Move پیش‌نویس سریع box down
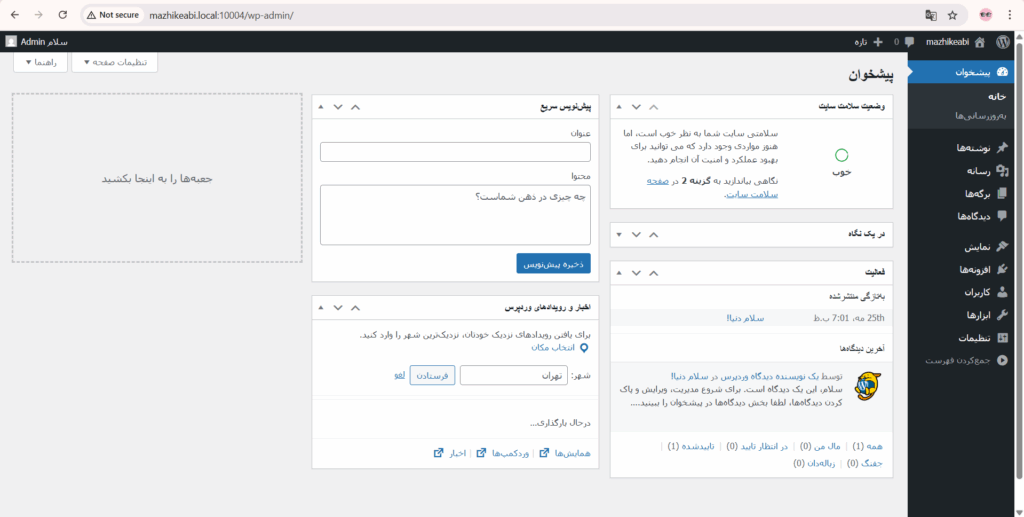The image size is (1024, 517). click(x=338, y=106)
